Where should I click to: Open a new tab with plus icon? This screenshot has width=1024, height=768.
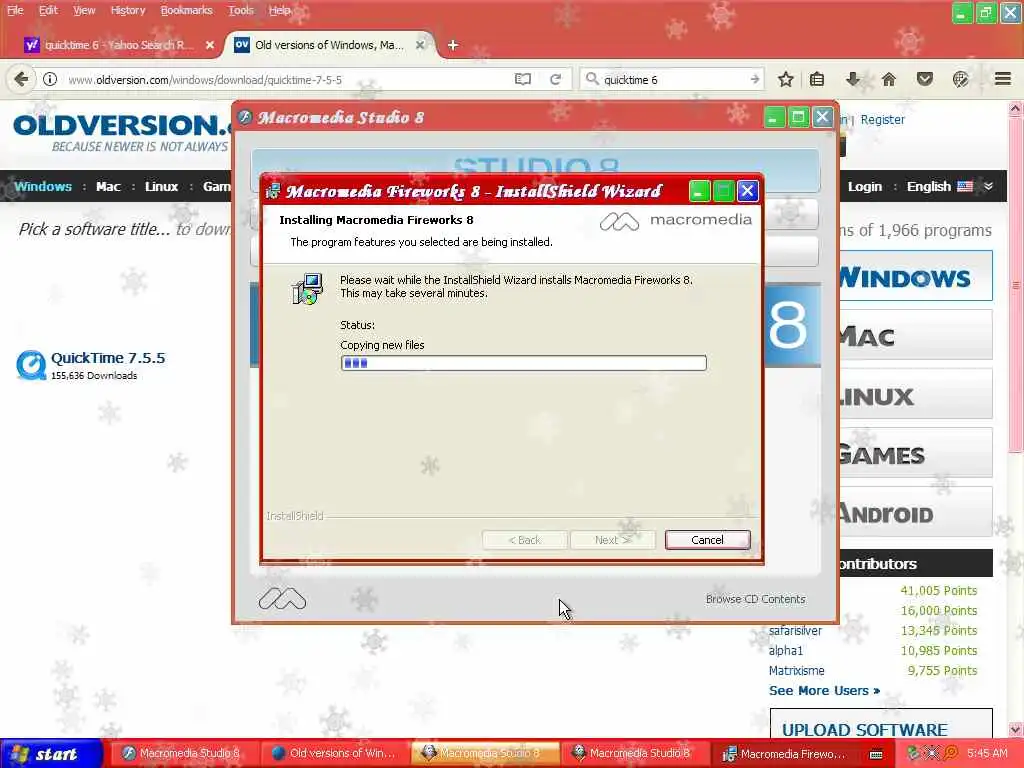453,45
